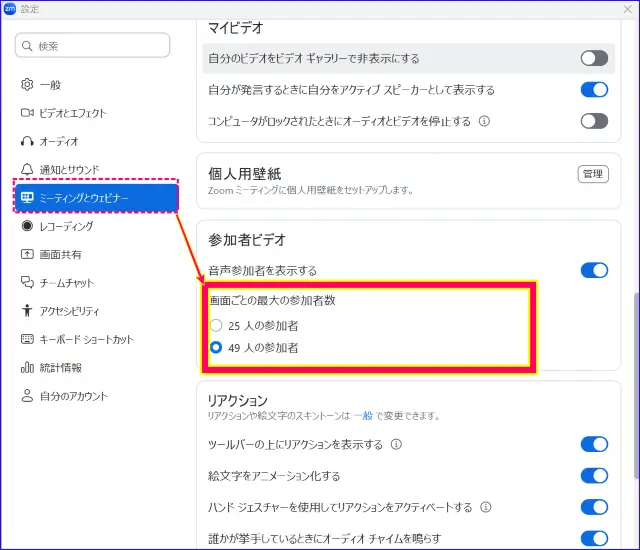The height and width of the screenshot is (550, 640).
Task: Click the 画面ごとの最大の参加者数 label
Action: [x=273, y=300]
